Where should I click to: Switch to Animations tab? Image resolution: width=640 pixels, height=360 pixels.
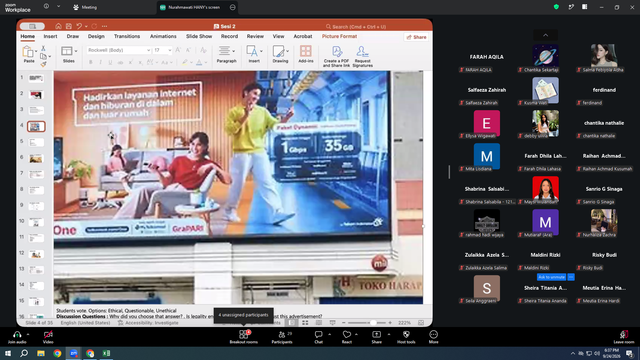tap(163, 36)
